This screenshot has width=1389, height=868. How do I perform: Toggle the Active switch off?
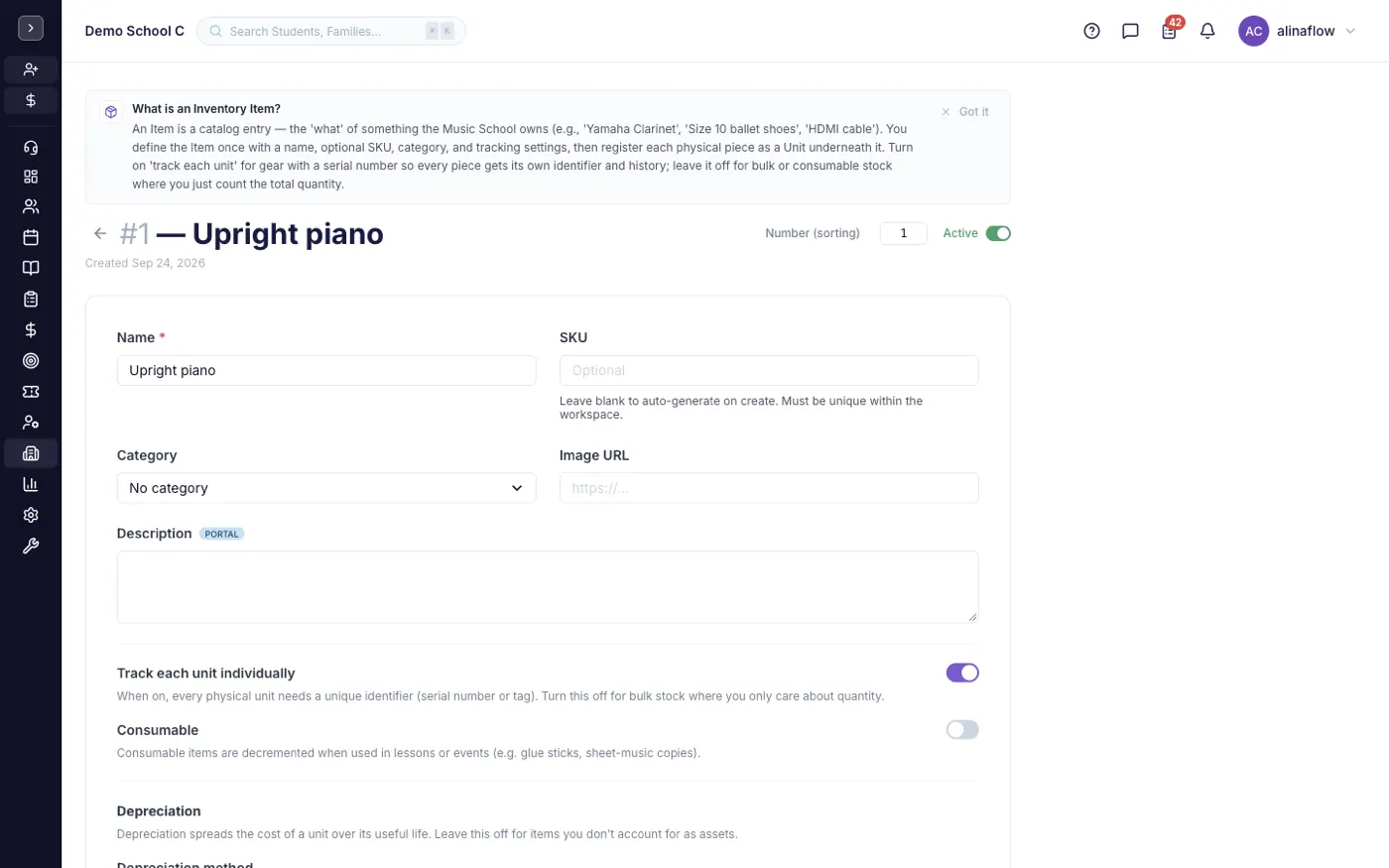click(x=998, y=233)
